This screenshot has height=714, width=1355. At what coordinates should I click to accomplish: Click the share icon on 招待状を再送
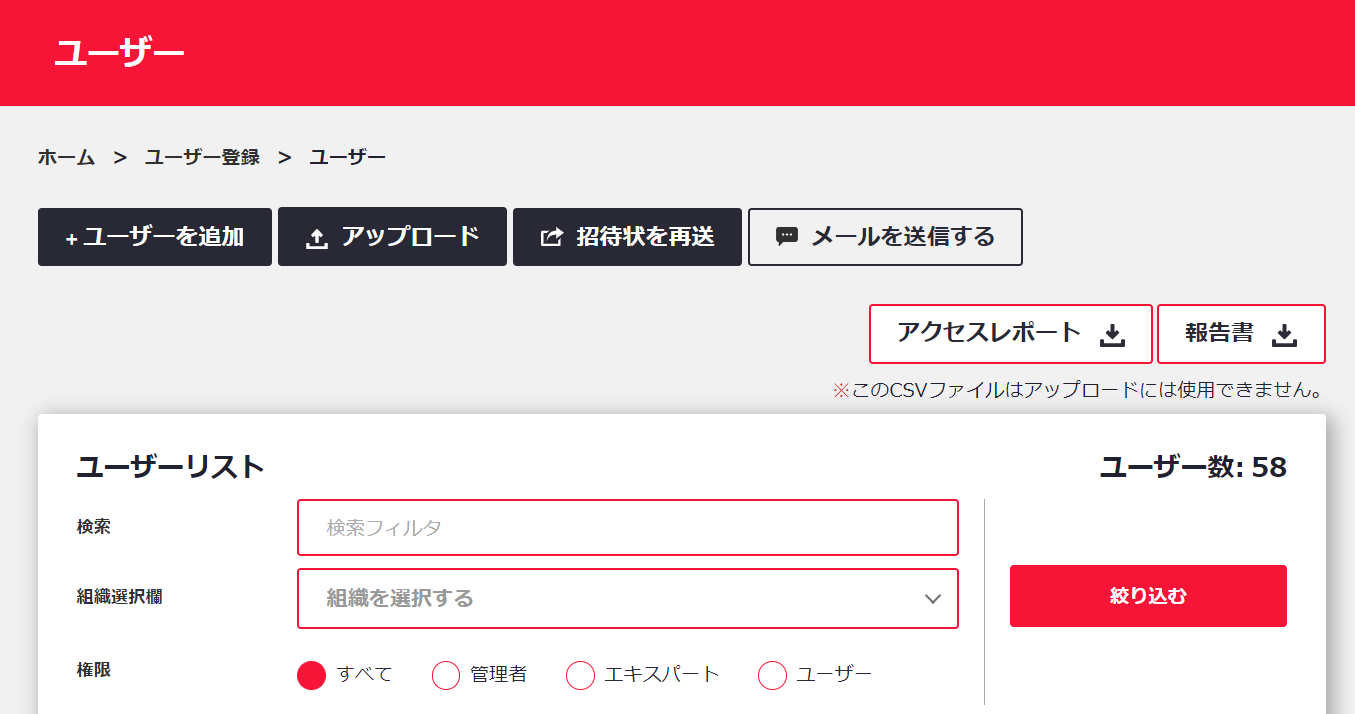click(551, 238)
